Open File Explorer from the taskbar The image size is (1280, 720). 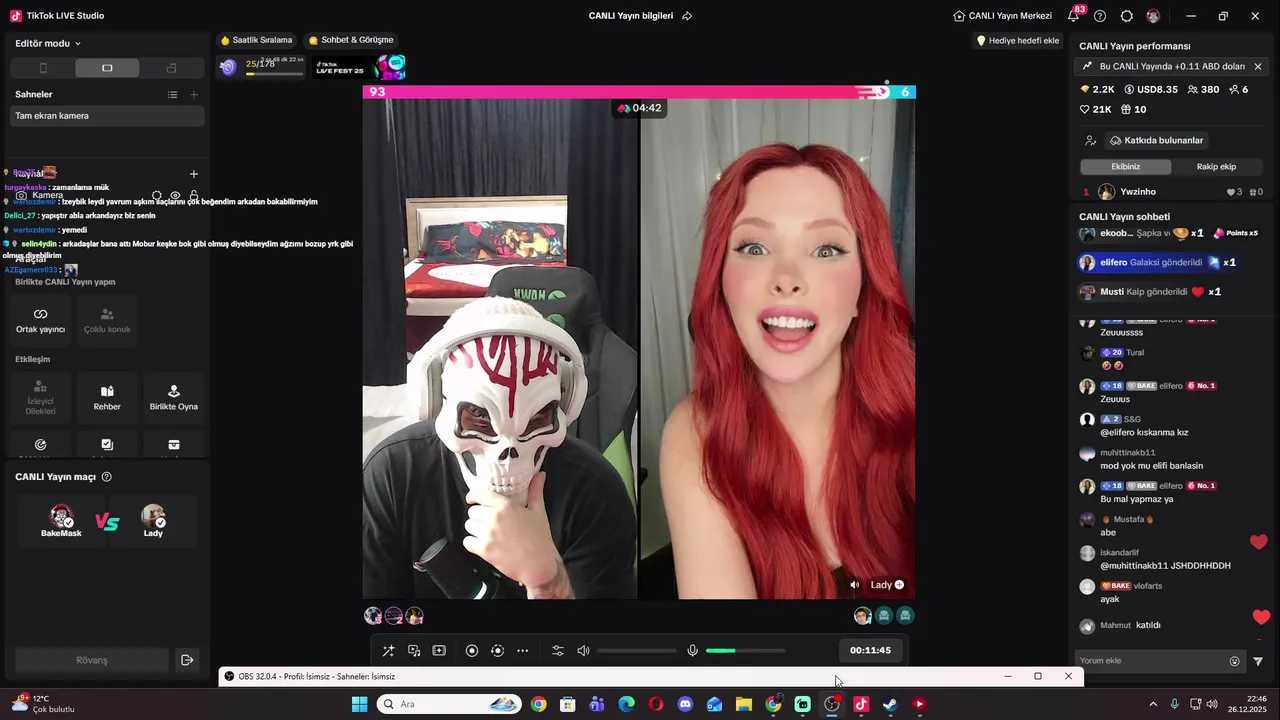click(x=744, y=704)
